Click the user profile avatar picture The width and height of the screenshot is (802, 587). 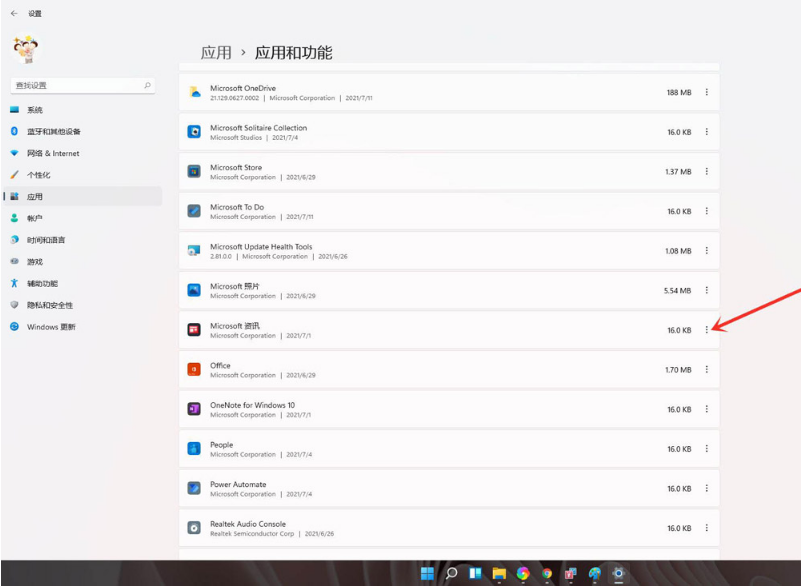tap(26, 50)
